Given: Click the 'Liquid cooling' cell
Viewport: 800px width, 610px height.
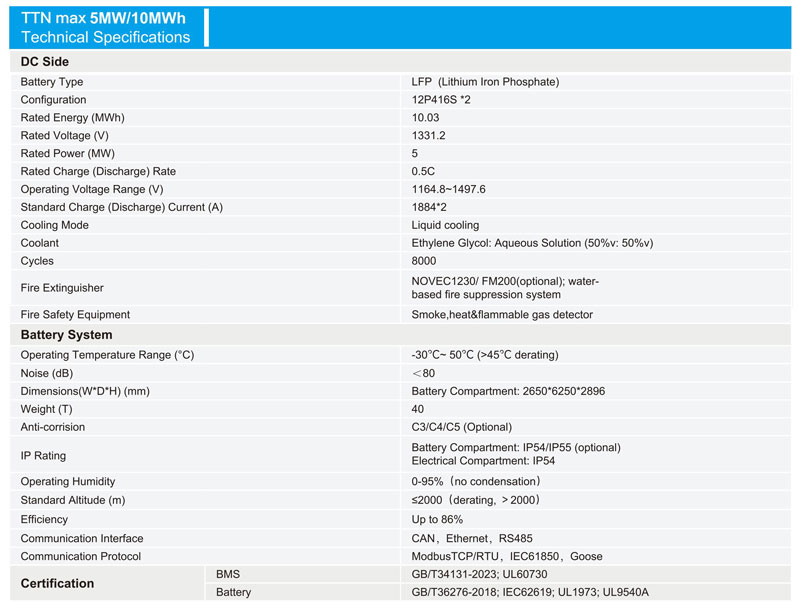Looking at the screenshot, I should coord(445,226).
